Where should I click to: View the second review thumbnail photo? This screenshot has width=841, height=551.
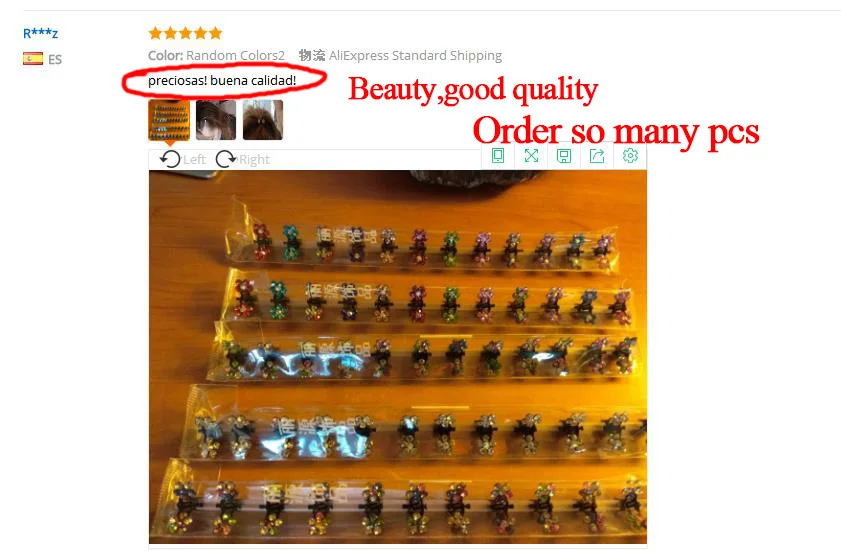coord(216,120)
